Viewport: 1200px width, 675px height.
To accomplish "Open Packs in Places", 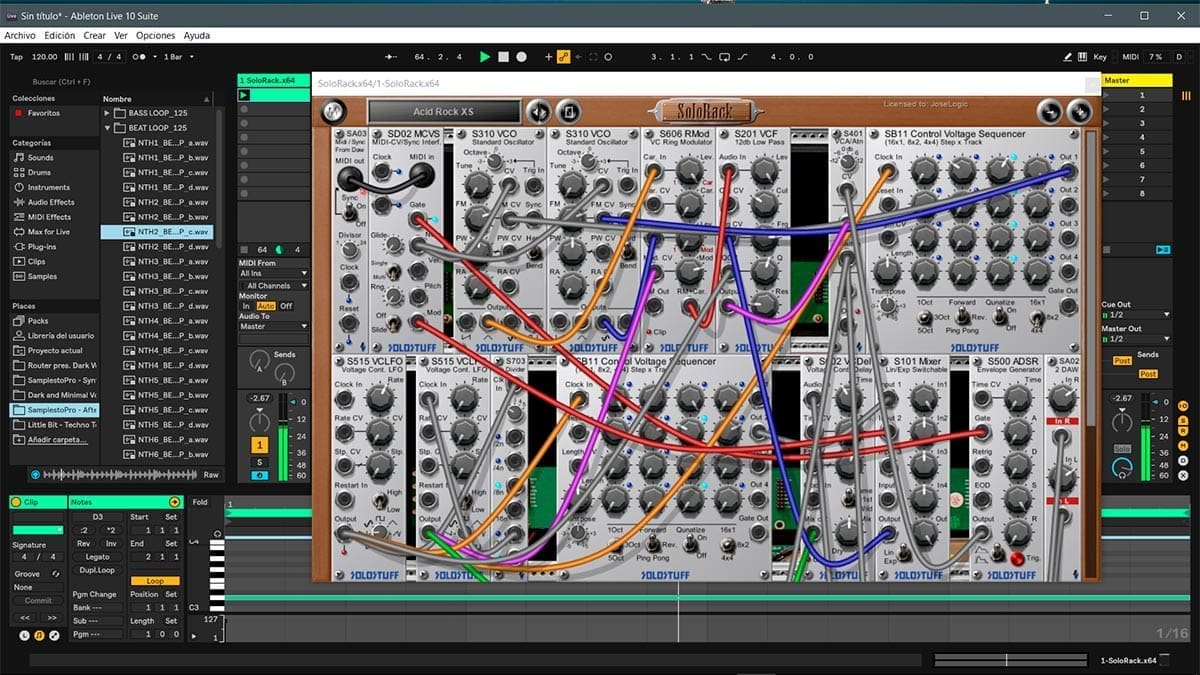I will [38, 321].
